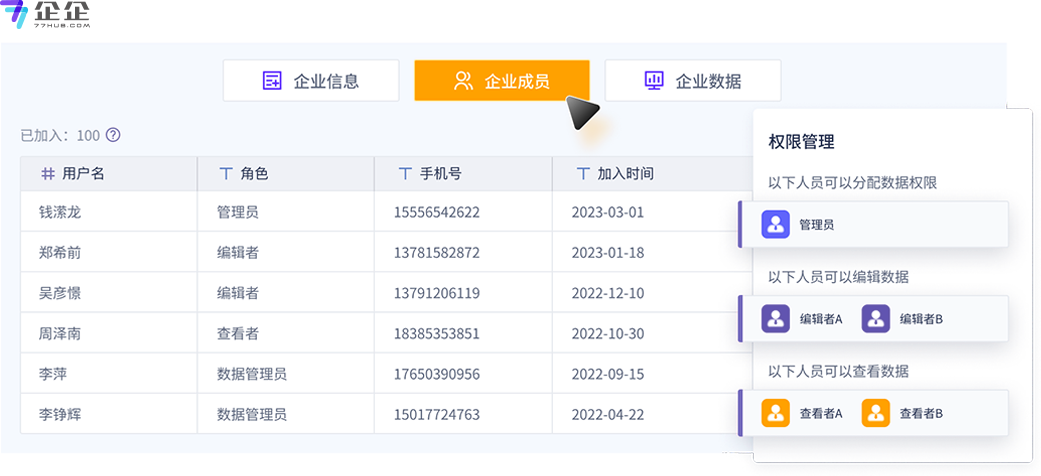Select the 钱潆龙 user row

[x=60, y=212]
